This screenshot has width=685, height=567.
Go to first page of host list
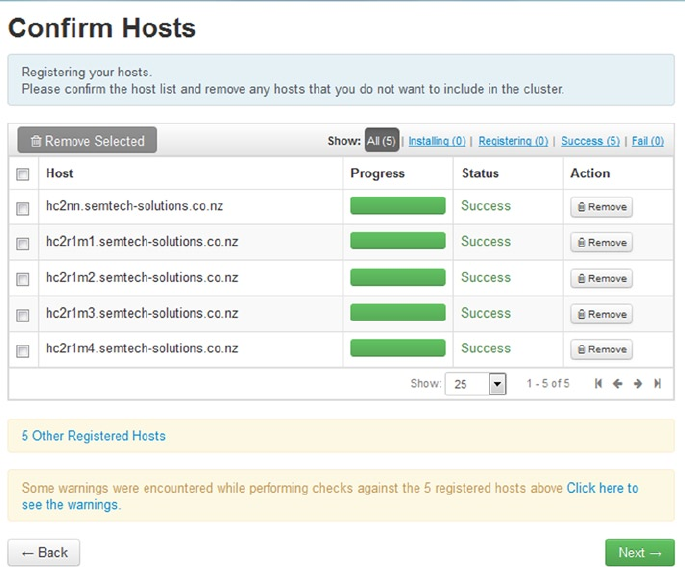click(x=598, y=384)
